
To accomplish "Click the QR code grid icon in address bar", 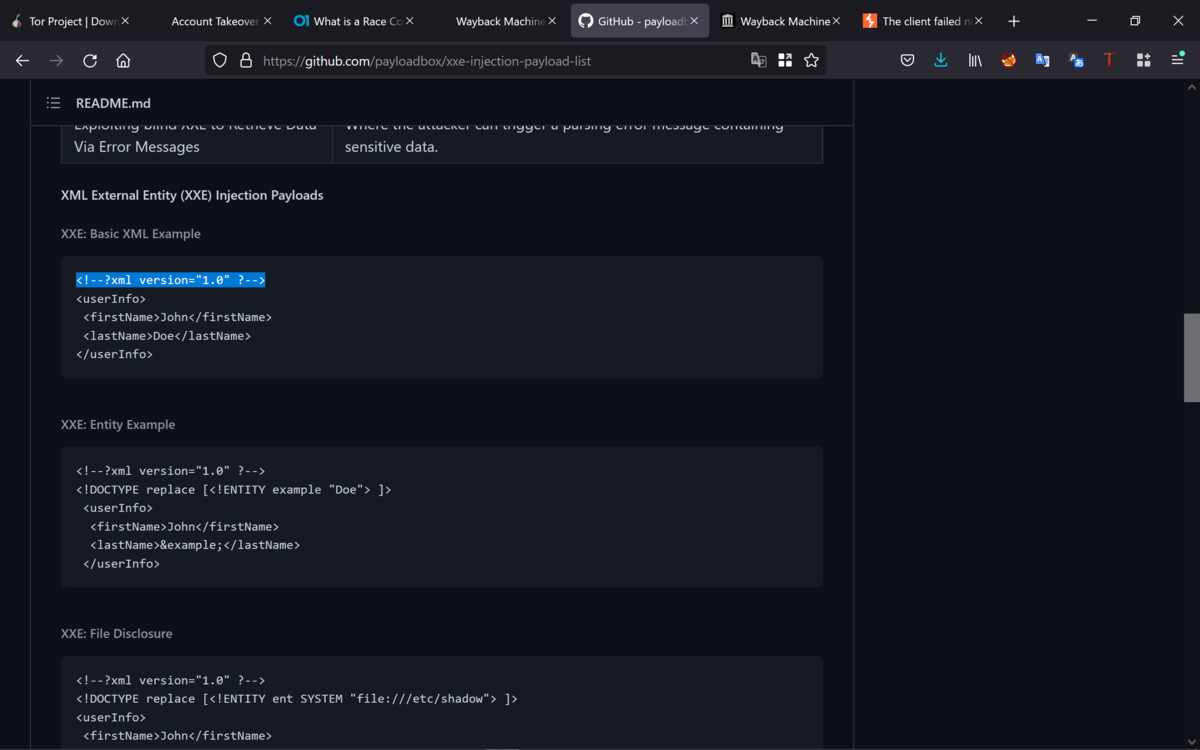I will pyautogui.click(x=785, y=61).
